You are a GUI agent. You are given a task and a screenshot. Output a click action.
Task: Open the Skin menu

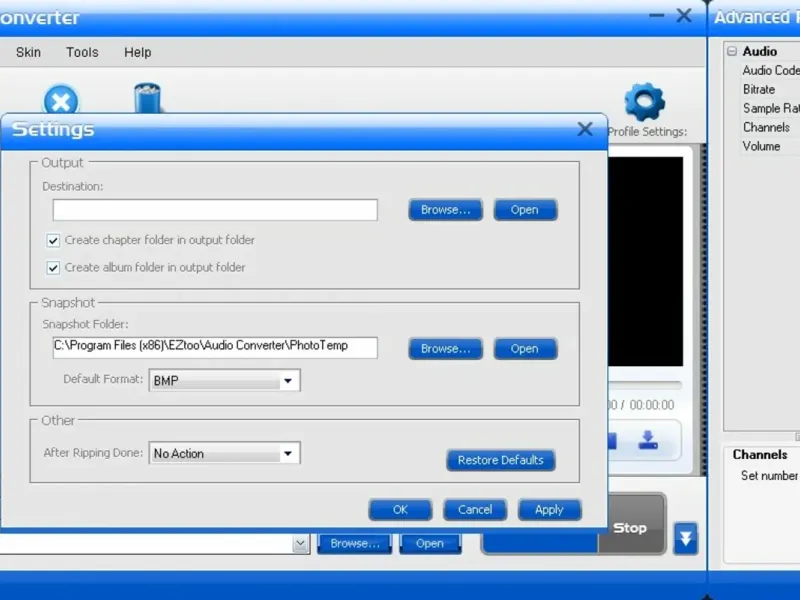click(x=28, y=52)
